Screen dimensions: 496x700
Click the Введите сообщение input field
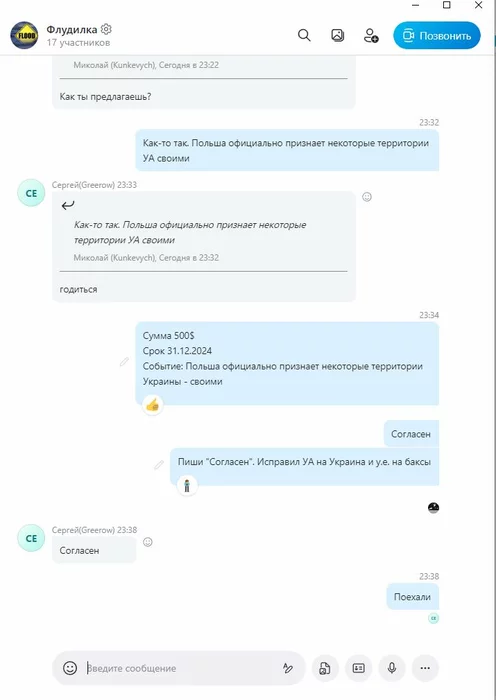(181, 668)
